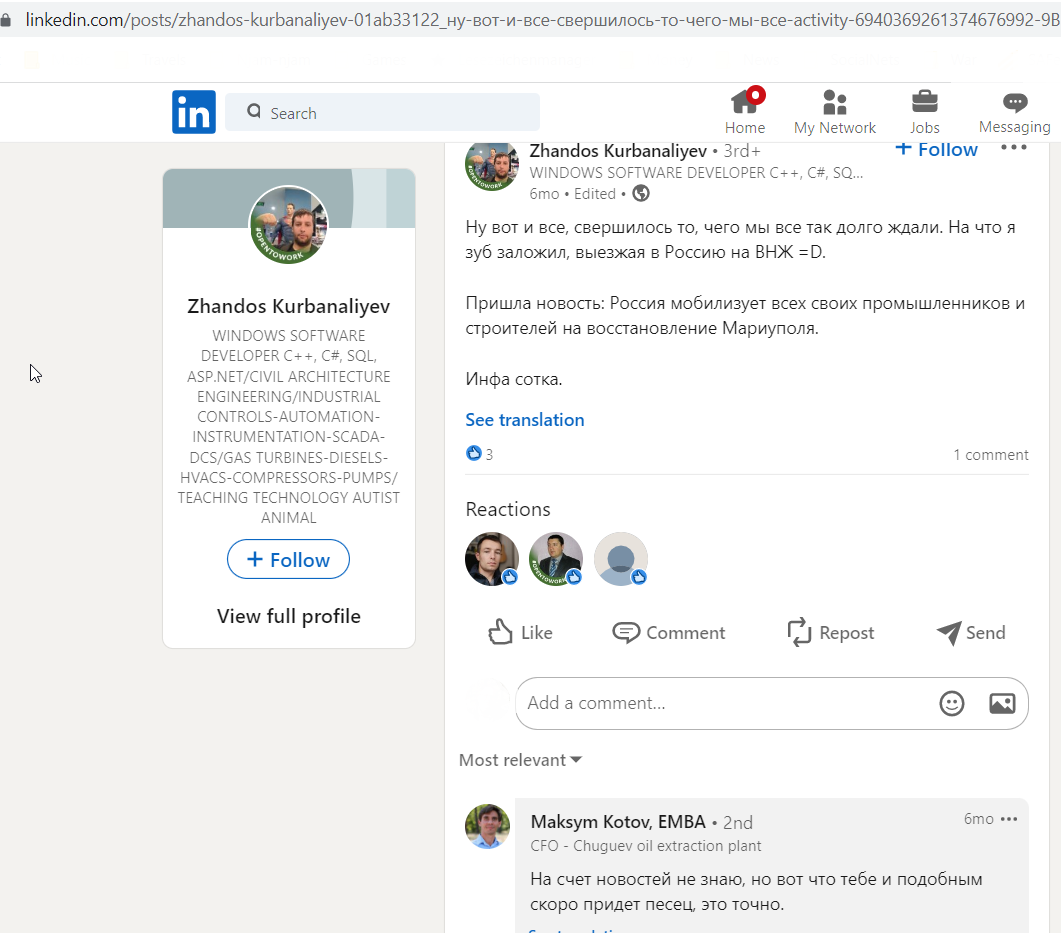1061x933 pixels.
Task: Focus the Search input field
Action: (382, 112)
